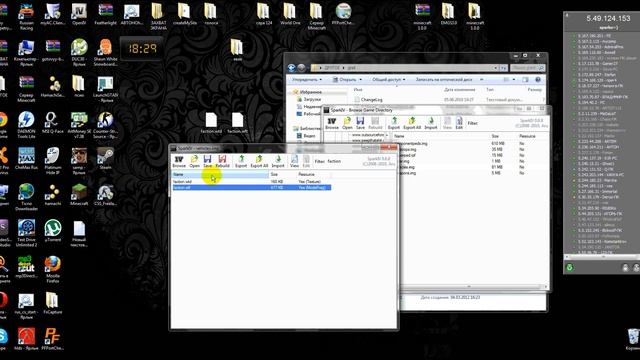
Task: Click the Explorer help question-mark icon
Action: pyautogui.click(x=538, y=80)
